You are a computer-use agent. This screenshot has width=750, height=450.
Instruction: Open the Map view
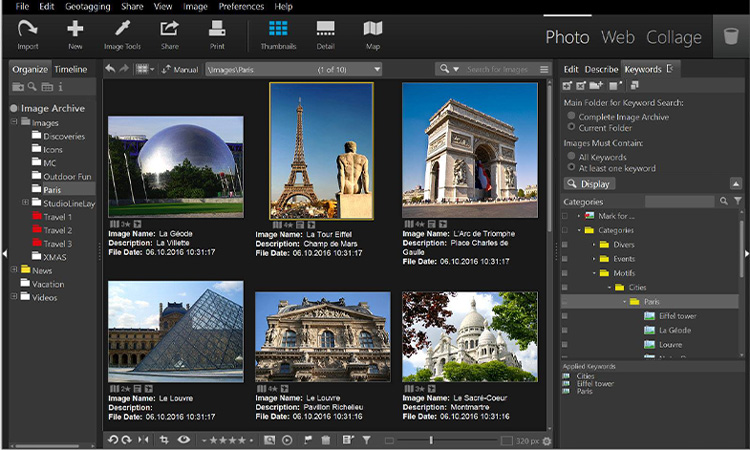373,34
